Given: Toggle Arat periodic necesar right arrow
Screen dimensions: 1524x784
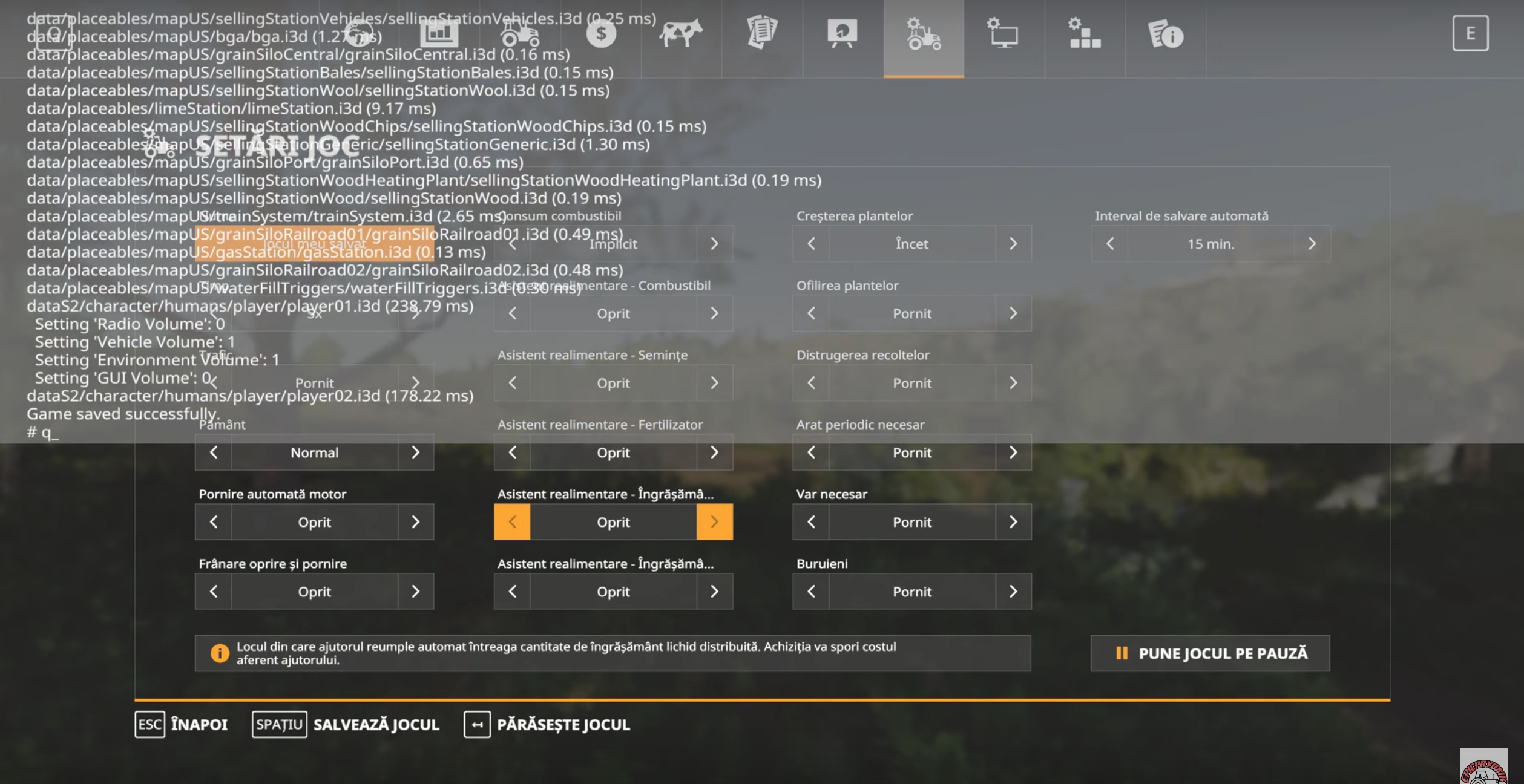Looking at the screenshot, I should (1013, 452).
